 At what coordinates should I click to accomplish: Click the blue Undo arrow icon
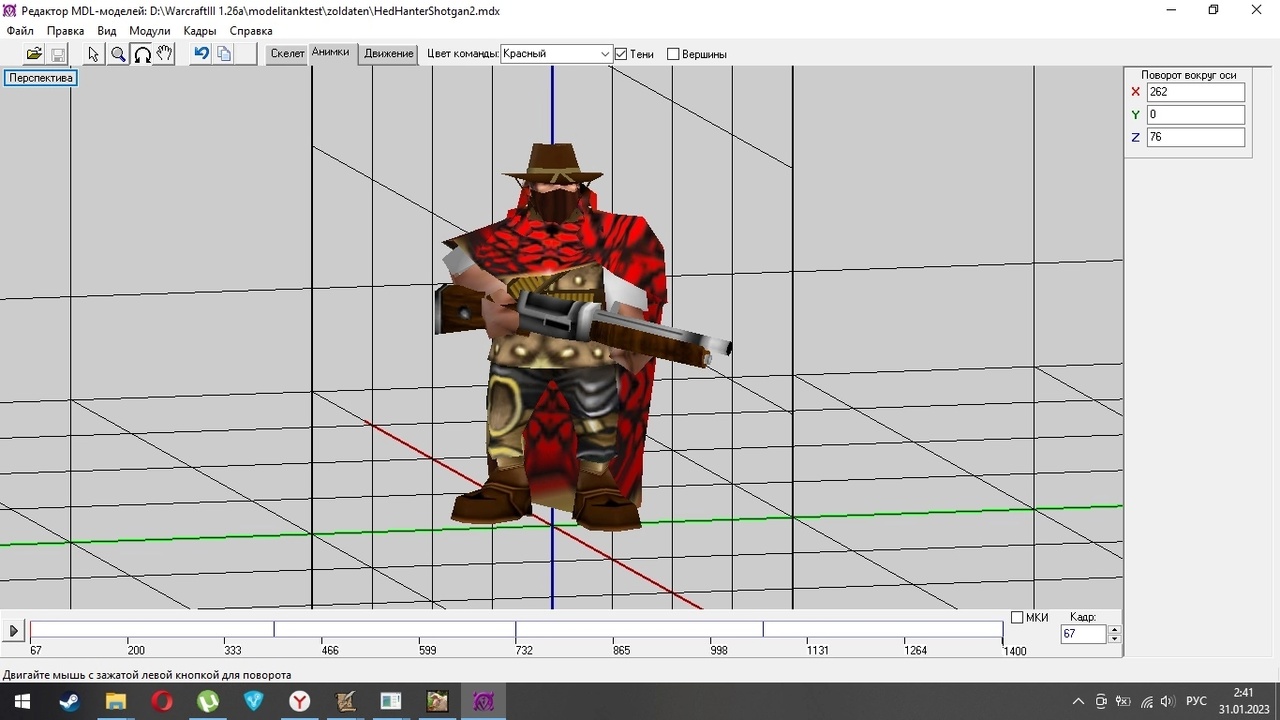coord(201,54)
